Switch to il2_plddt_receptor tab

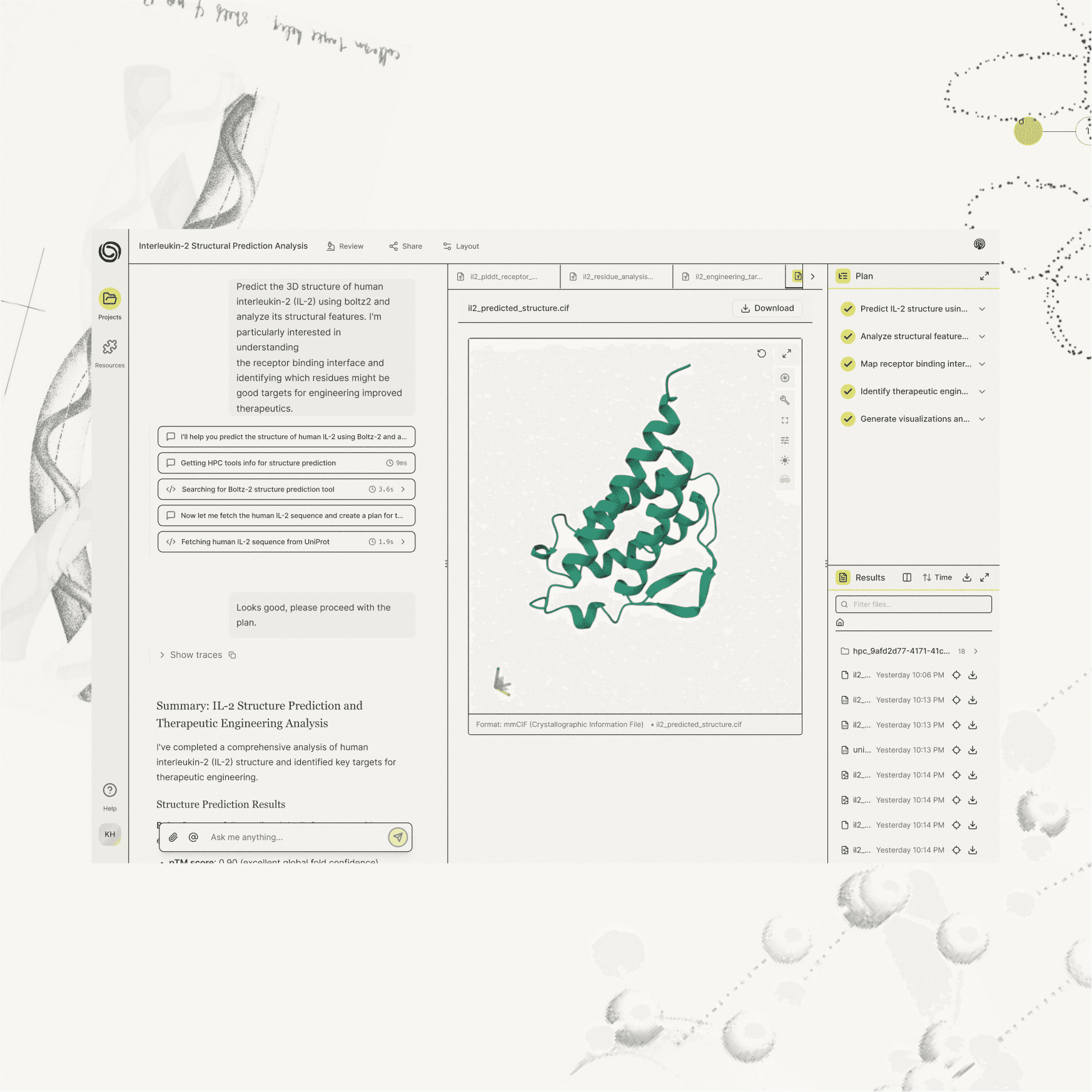[504, 276]
